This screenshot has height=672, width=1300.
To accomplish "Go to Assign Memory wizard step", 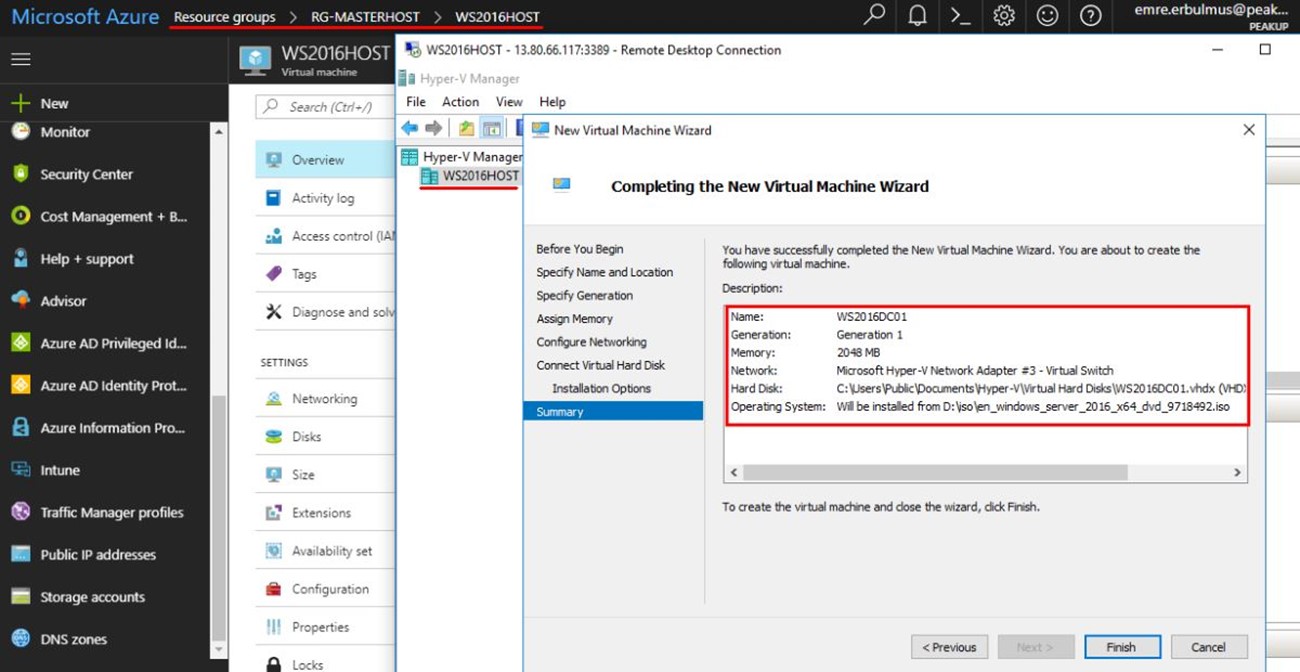I will (575, 319).
